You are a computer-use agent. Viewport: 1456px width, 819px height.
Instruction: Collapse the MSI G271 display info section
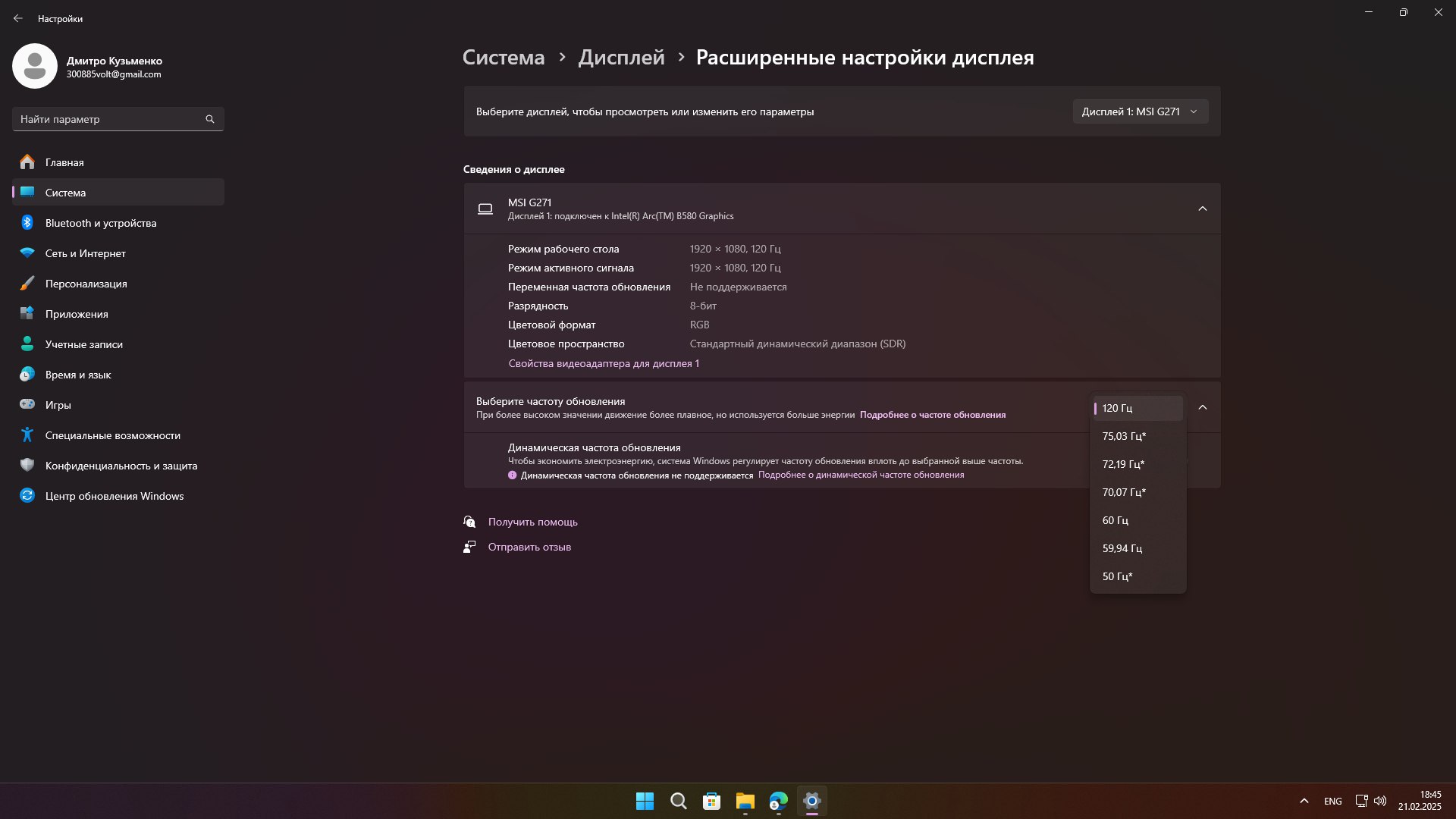[1202, 209]
